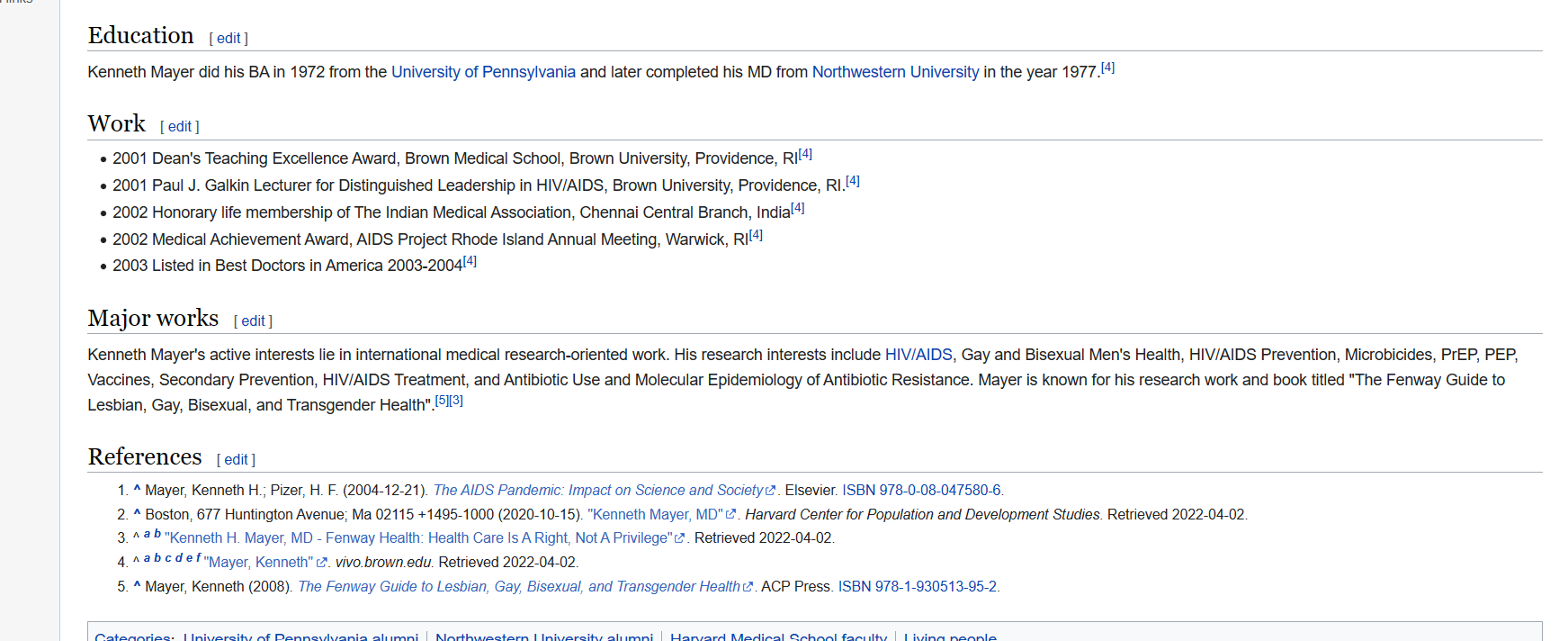Open Northwestern University article link
The image size is (1568, 641).
point(895,72)
